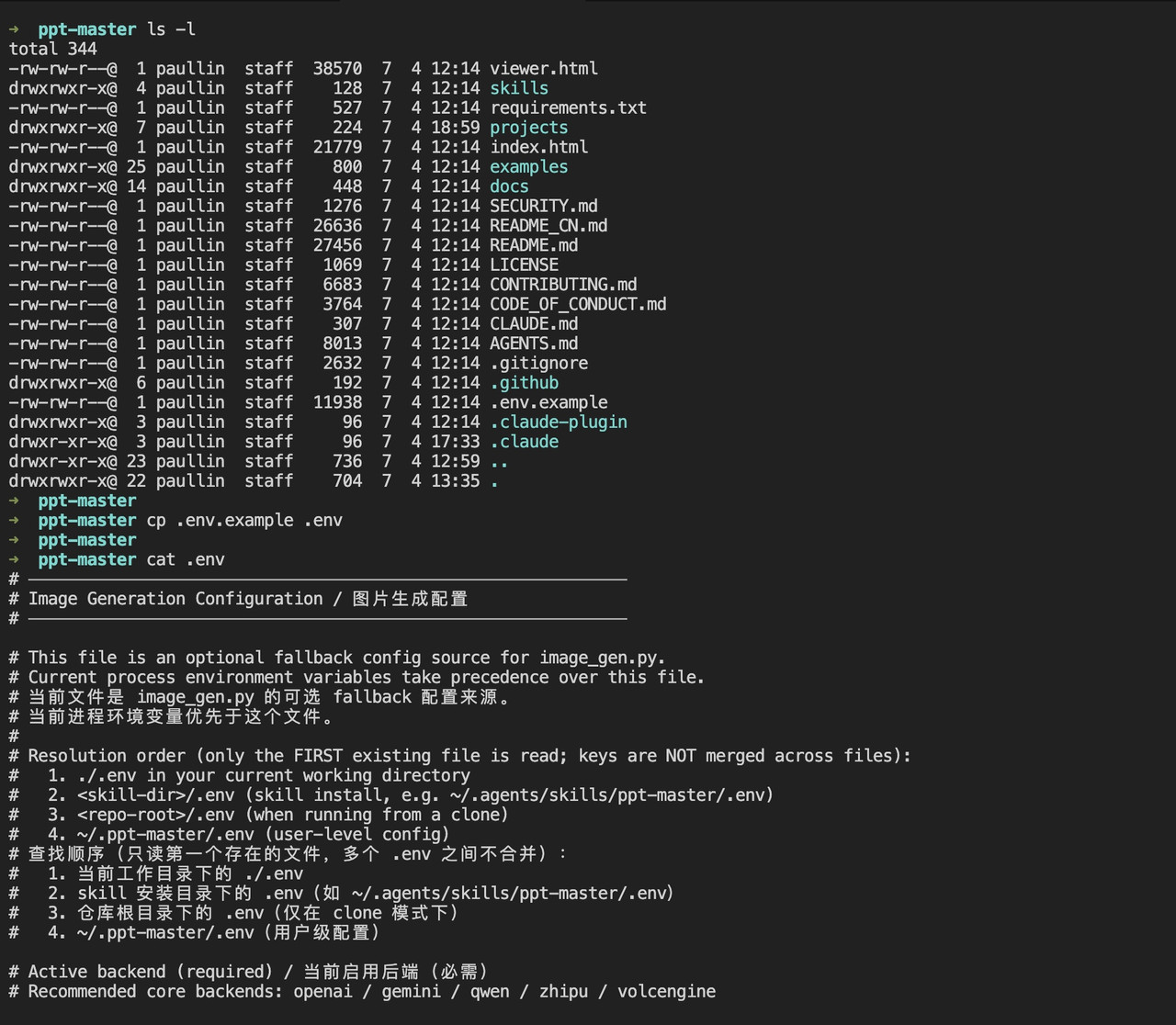The width and height of the screenshot is (1176, 1025).
Task: Select the 38570 file size value
Action: point(337,69)
